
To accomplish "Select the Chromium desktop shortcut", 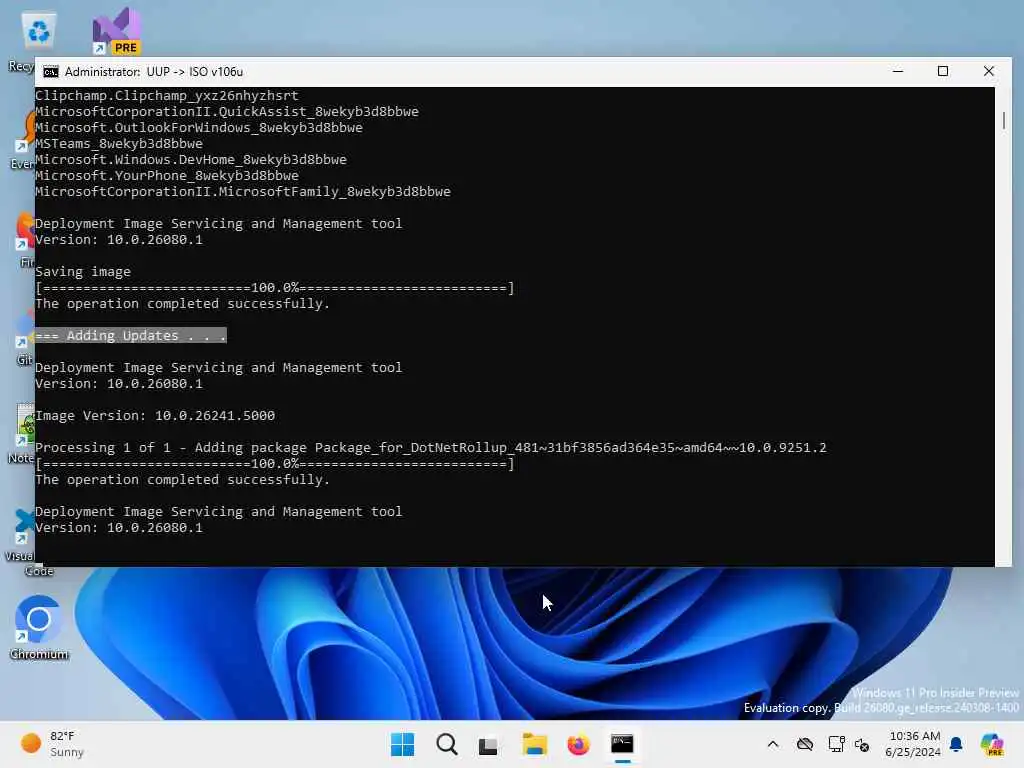I will pyautogui.click(x=39, y=628).
